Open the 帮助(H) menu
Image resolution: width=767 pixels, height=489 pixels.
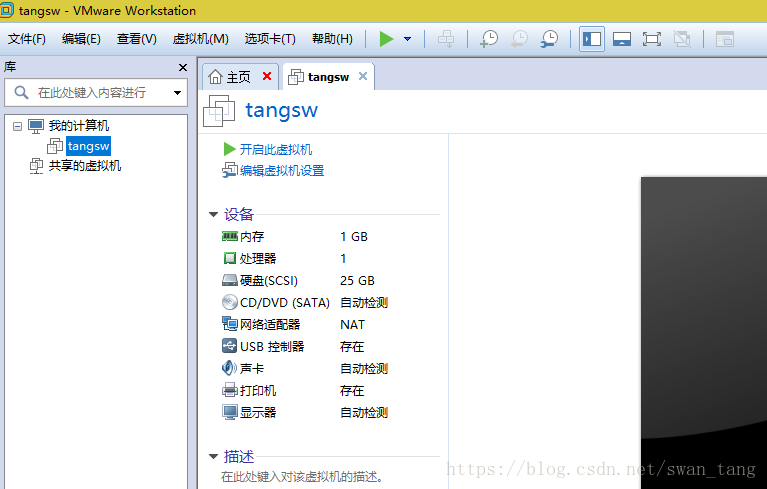332,39
